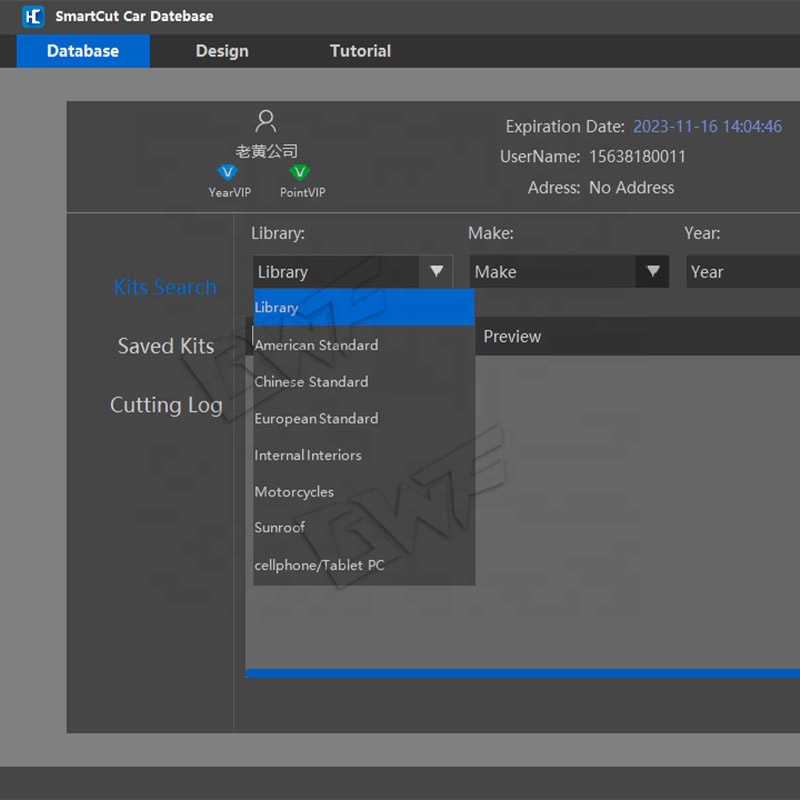Choose Motorcycles from the library list

click(x=294, y=492)
